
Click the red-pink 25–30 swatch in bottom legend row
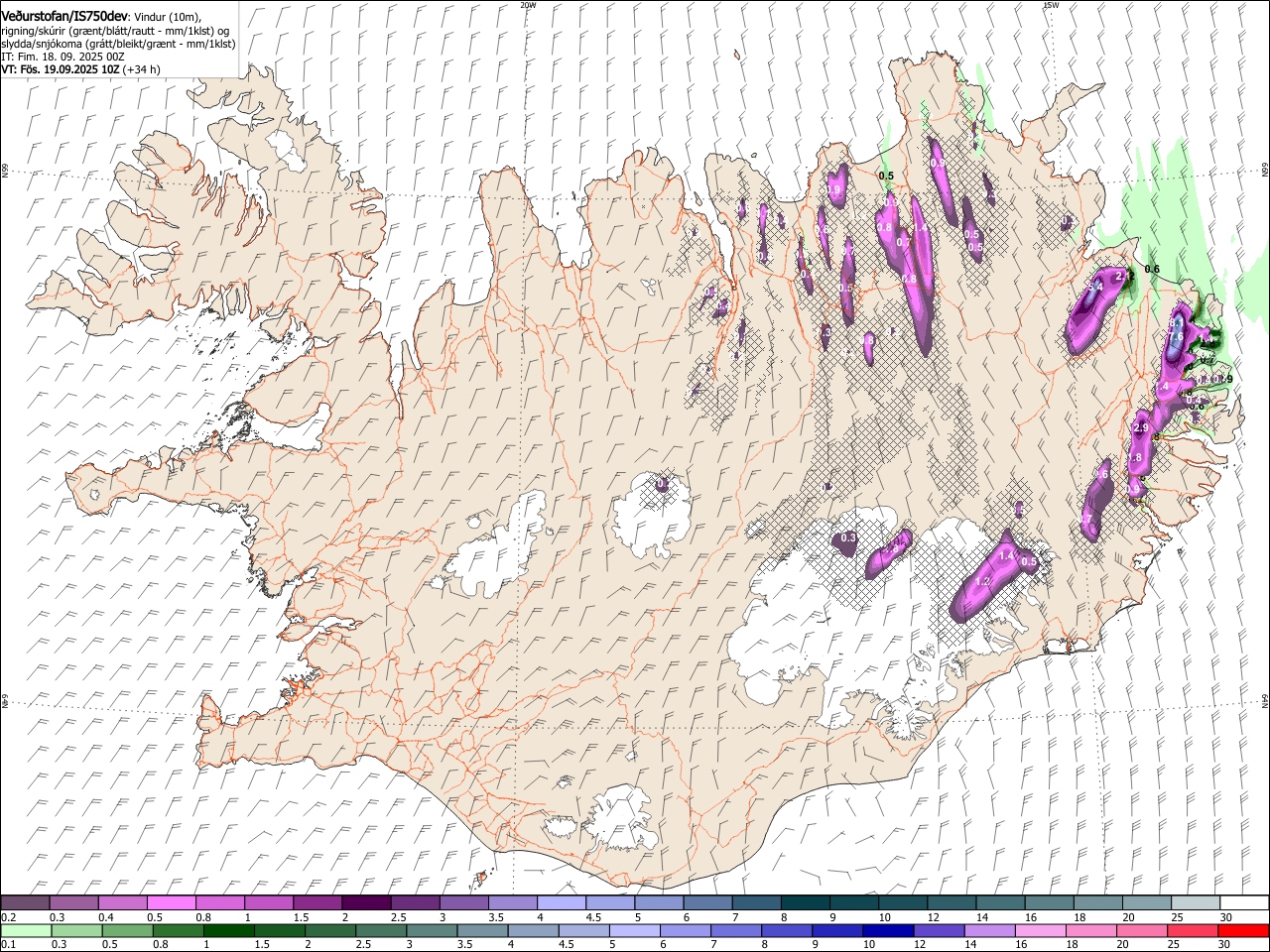[1193, 930]
